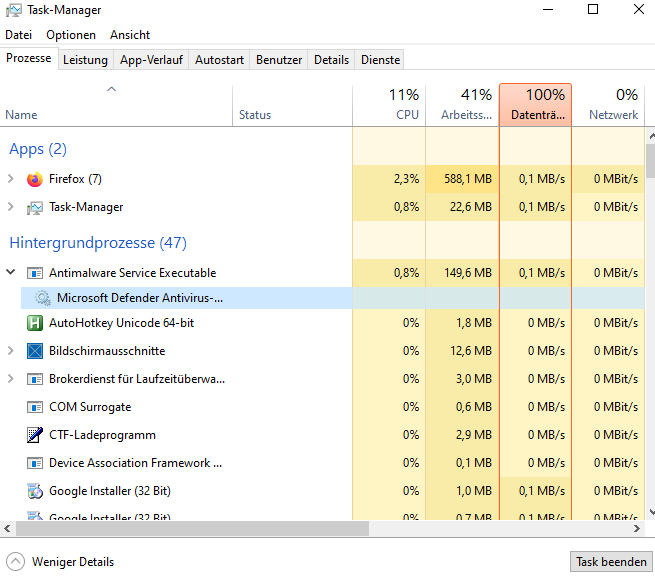
Task: Click the Google Installer (32 Bit) icon
Action: pyautogui.click(x=35, y=491)
